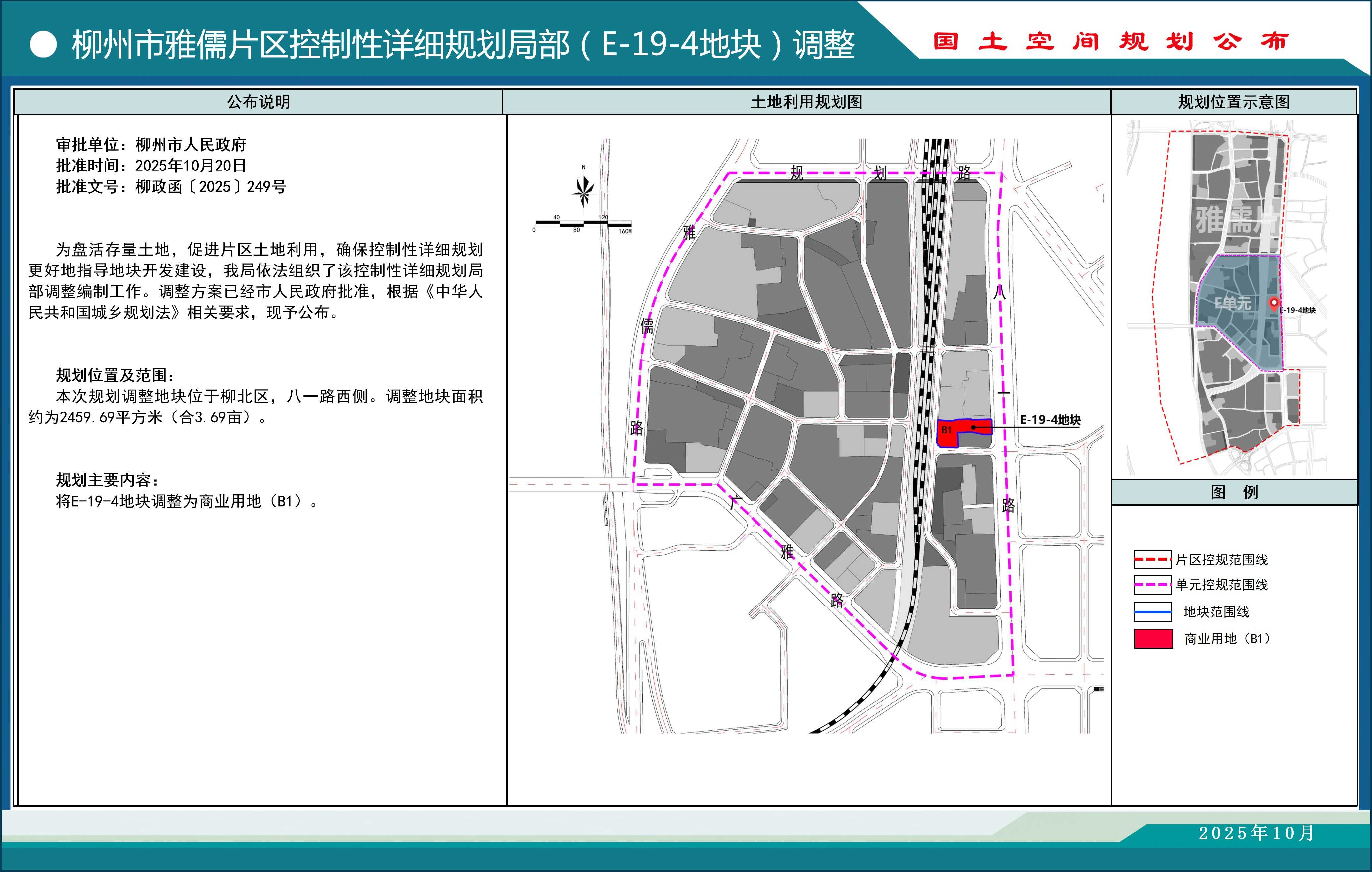Click the red location pin marker
This screenshot has height=872, width=1372.
1274,304
